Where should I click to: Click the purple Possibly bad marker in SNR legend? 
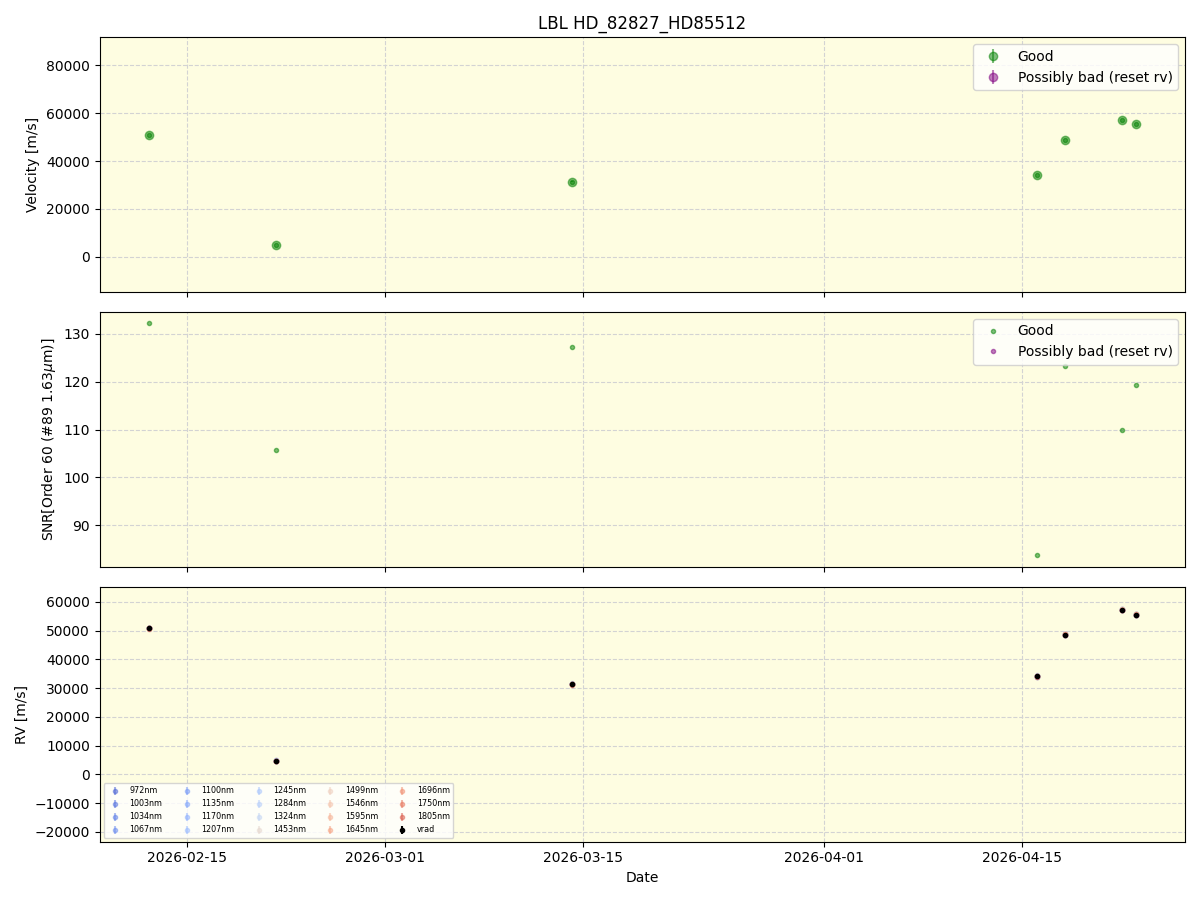(993, 351)
